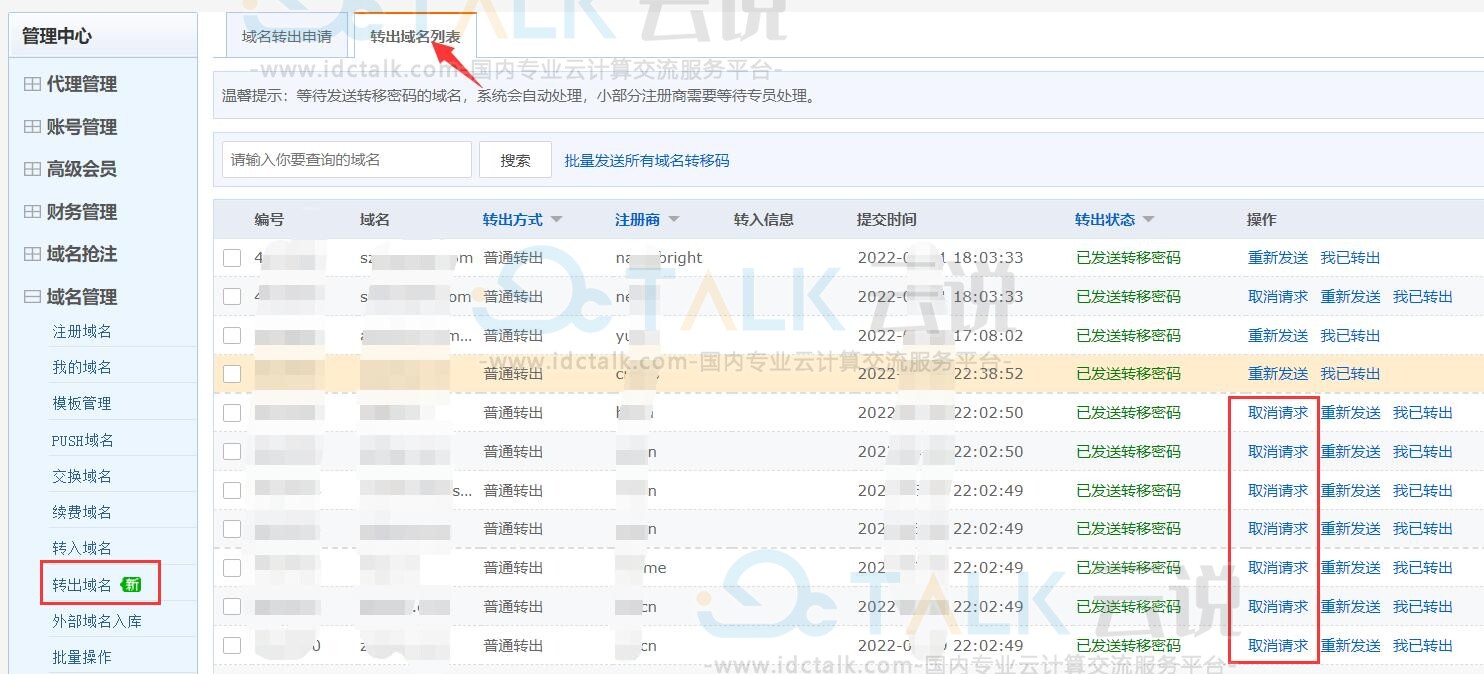Open 批量操作 in the sidebar
The height and width of the screenshot is (674, 1484).
[82, 657]
